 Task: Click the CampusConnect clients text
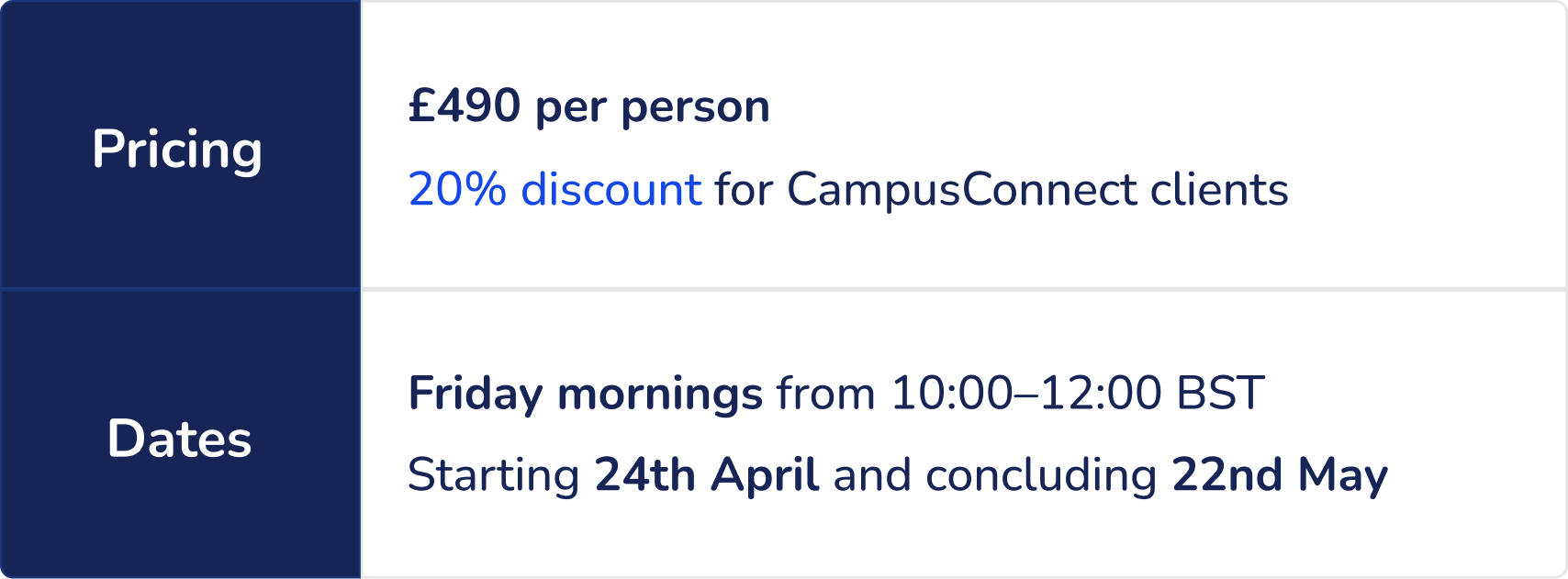1037,191
